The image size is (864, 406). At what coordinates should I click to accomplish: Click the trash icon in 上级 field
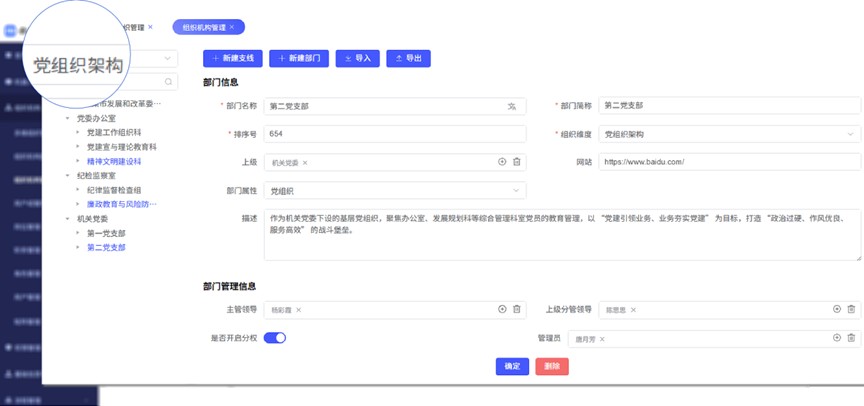(517, 162)
